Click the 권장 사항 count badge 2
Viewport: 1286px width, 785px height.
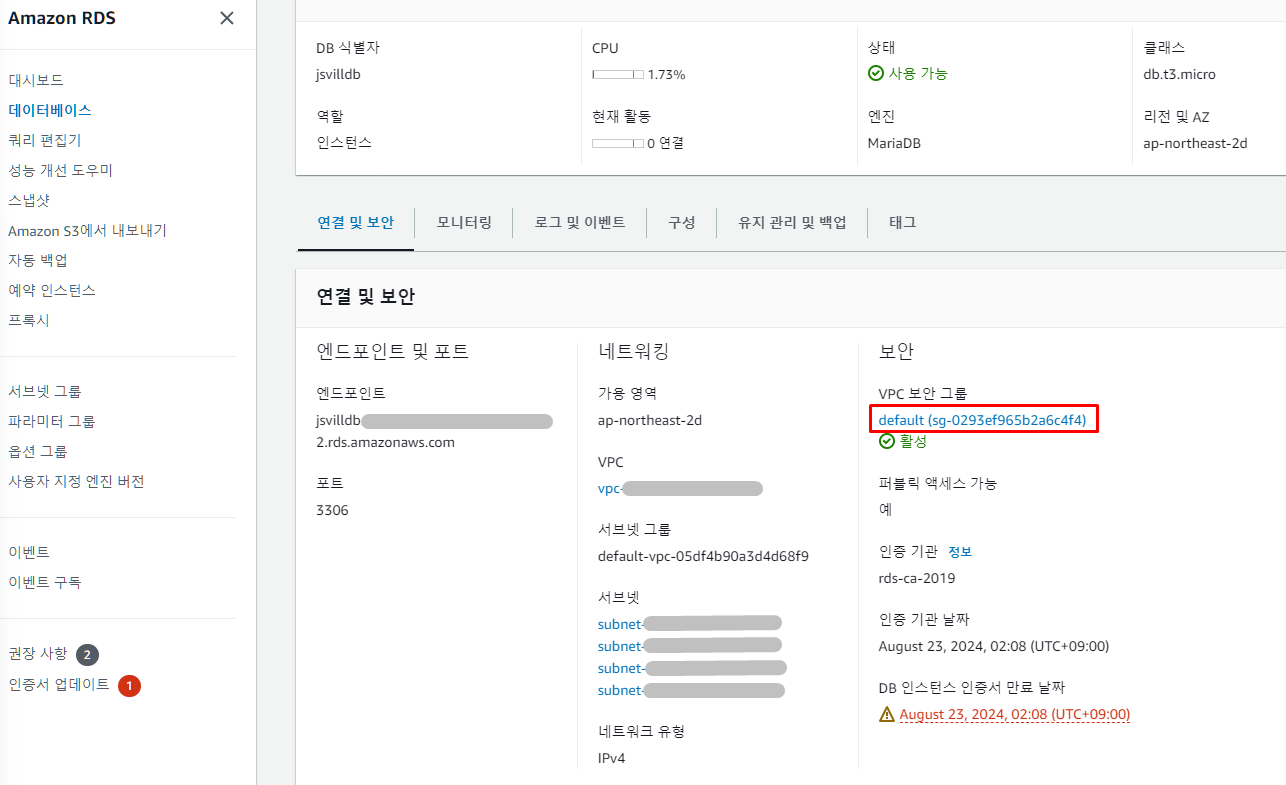click(88, 655)
